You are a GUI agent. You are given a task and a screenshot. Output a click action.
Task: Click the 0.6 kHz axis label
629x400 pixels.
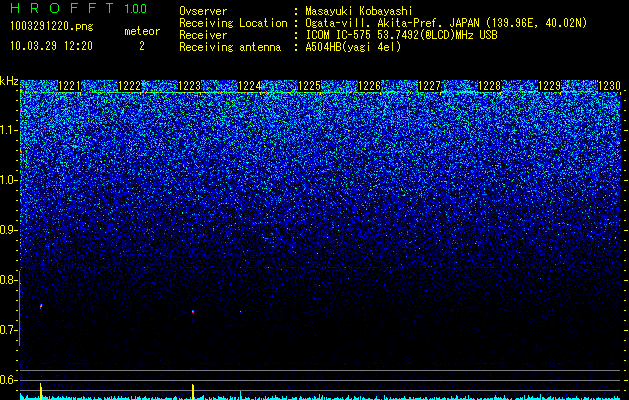pyautogui.click(x=8, y=380)
